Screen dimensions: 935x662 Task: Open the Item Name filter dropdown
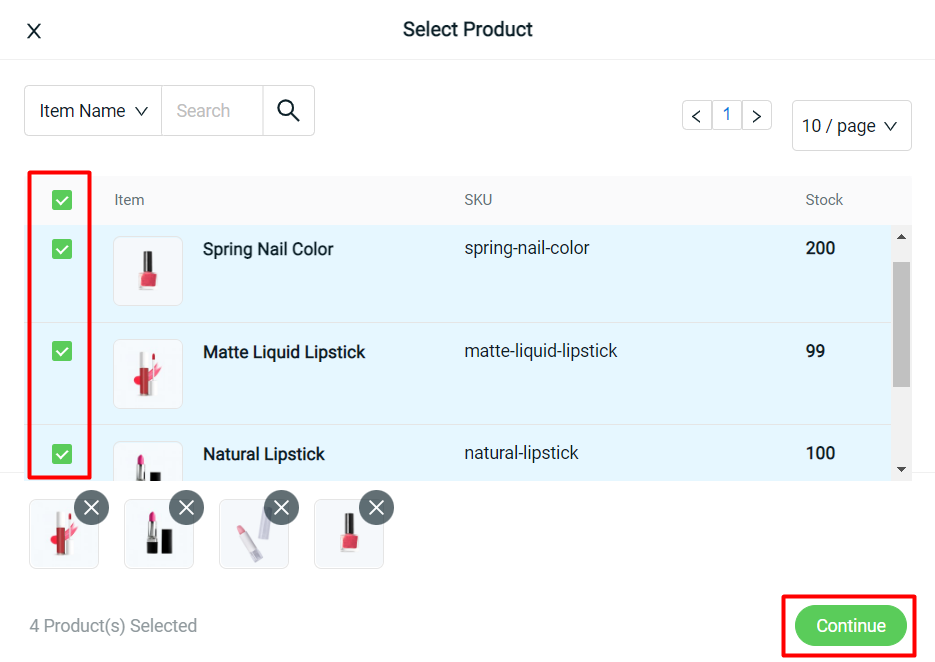coord(93,110)
